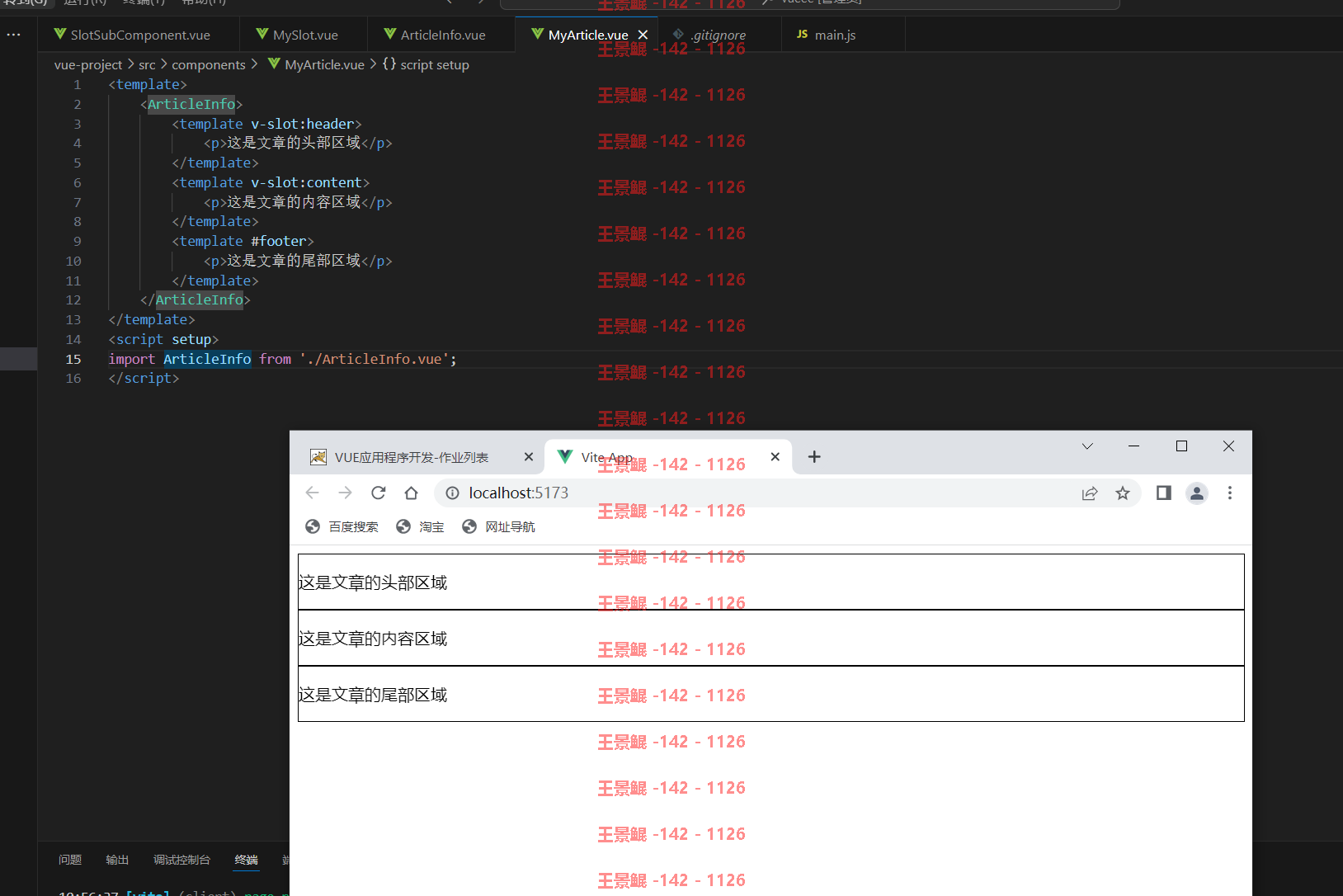Screen dimensions: 1343x896
Task: Open a new browser tab
Action: 814,456
